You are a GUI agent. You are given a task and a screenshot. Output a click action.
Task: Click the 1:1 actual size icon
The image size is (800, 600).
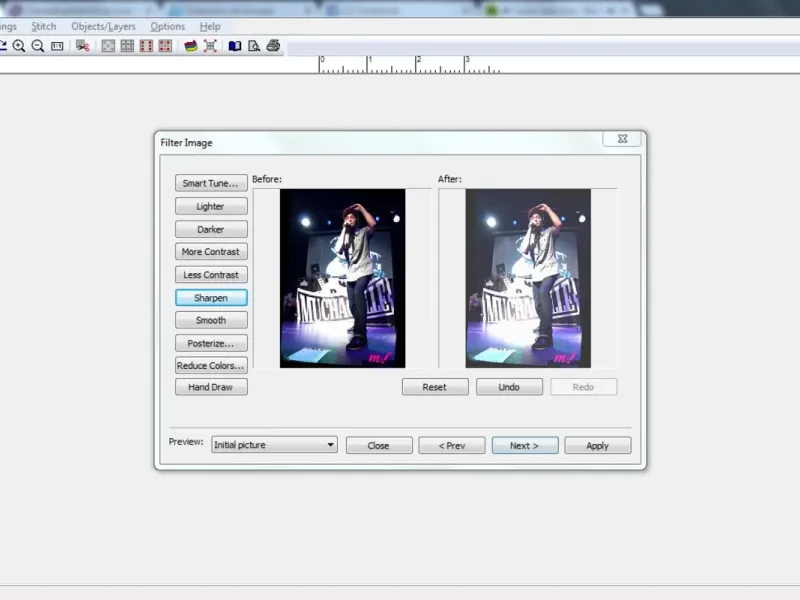pyautogui.click(x=57, y=46)
